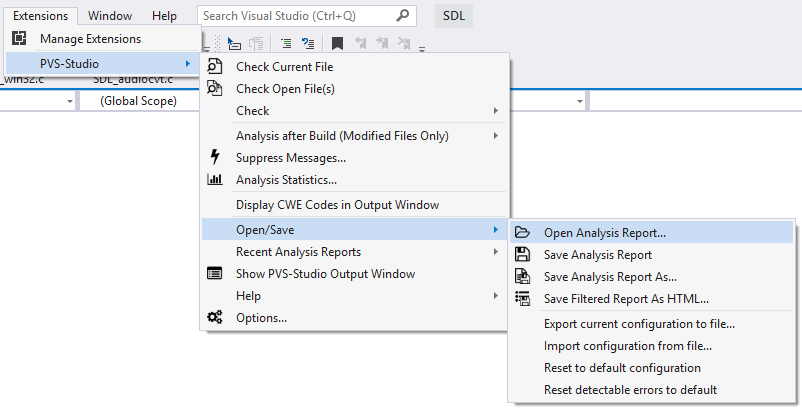Click the Options gears icon
802x409 pixels.
tap(215, 317)
